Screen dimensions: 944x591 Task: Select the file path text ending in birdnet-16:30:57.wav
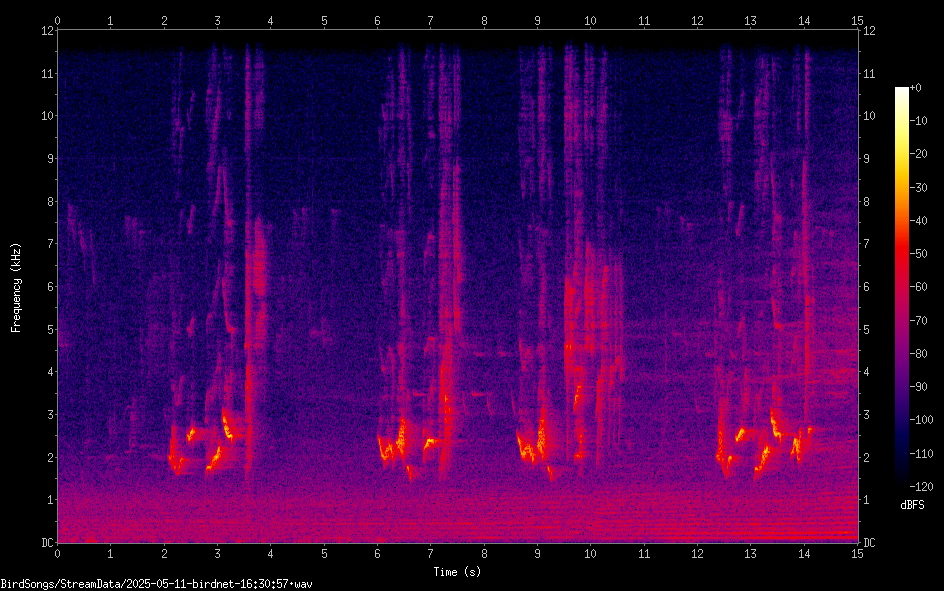click(157, 584)
